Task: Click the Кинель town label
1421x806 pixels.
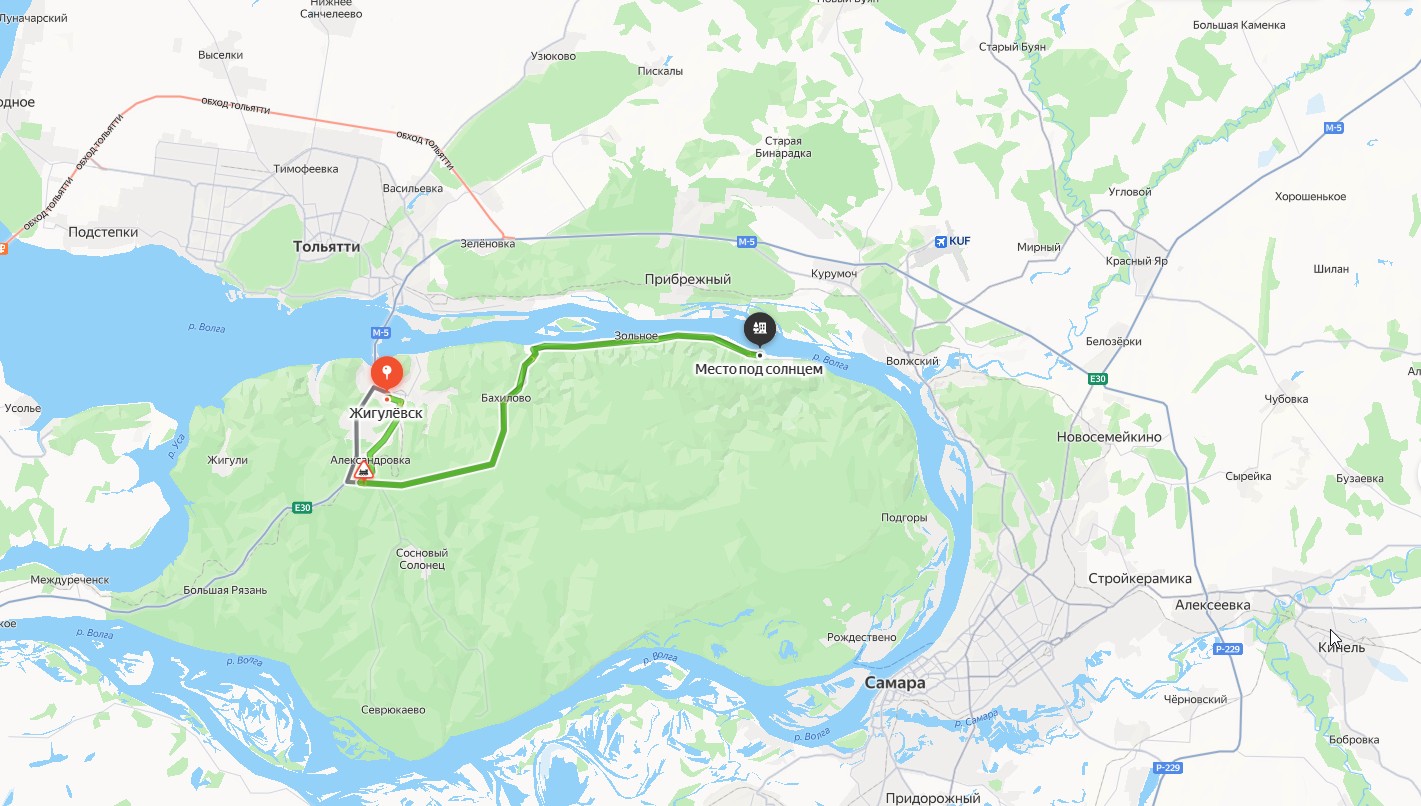Action: pyautogui.click(x=1341, y=647)
